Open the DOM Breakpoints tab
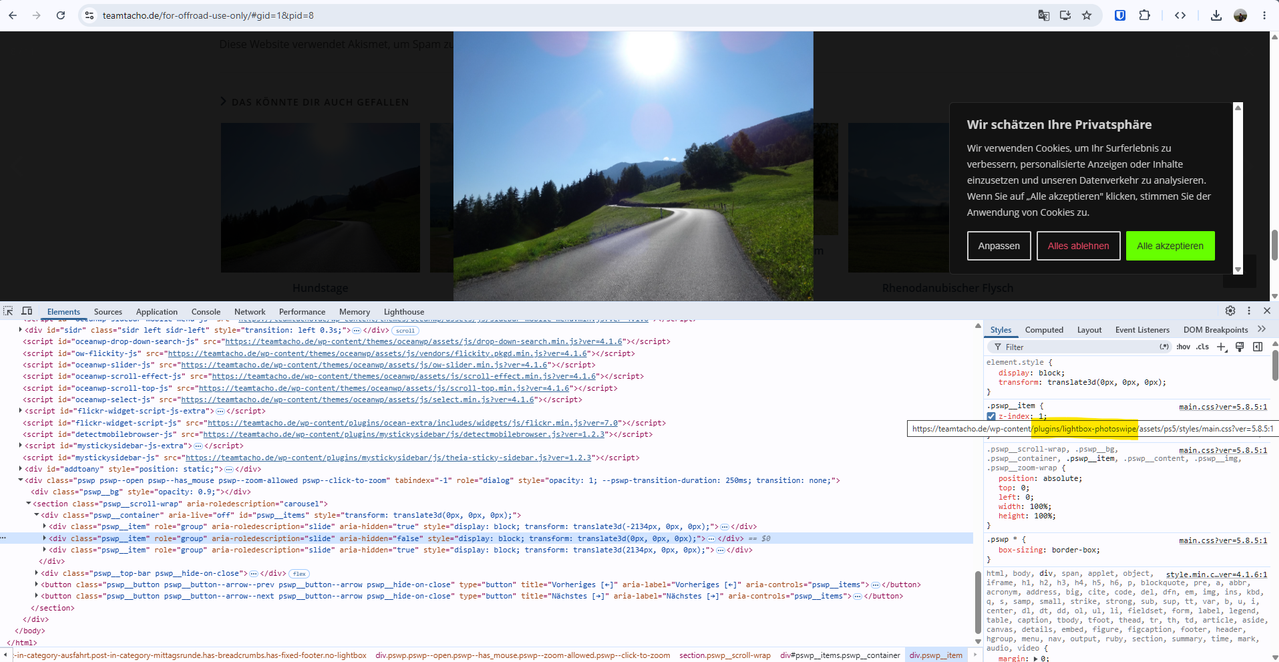 [1215, 329]
